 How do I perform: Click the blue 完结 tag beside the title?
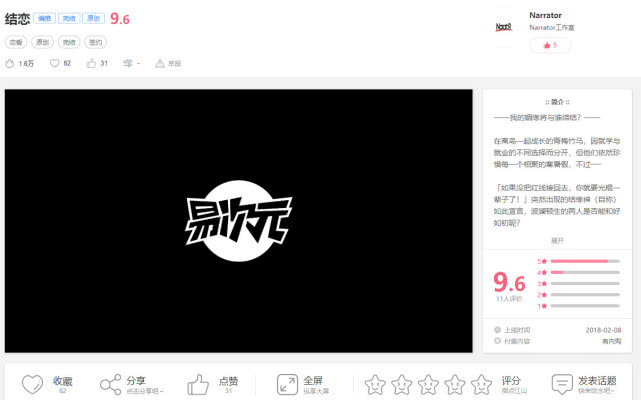[x=69, y=18]
